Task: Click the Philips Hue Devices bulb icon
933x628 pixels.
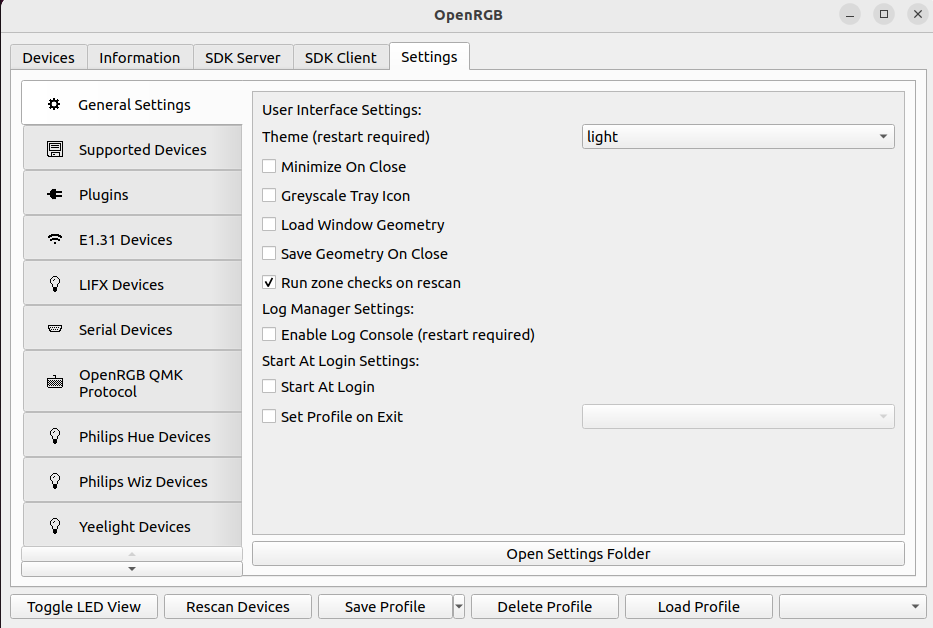Action: [55, 437]
